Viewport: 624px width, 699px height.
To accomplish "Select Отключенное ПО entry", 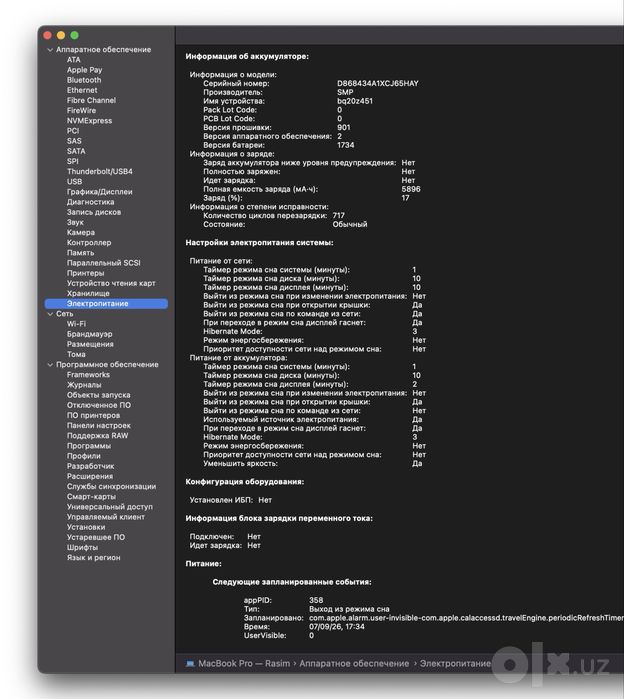I will point(99,405).
